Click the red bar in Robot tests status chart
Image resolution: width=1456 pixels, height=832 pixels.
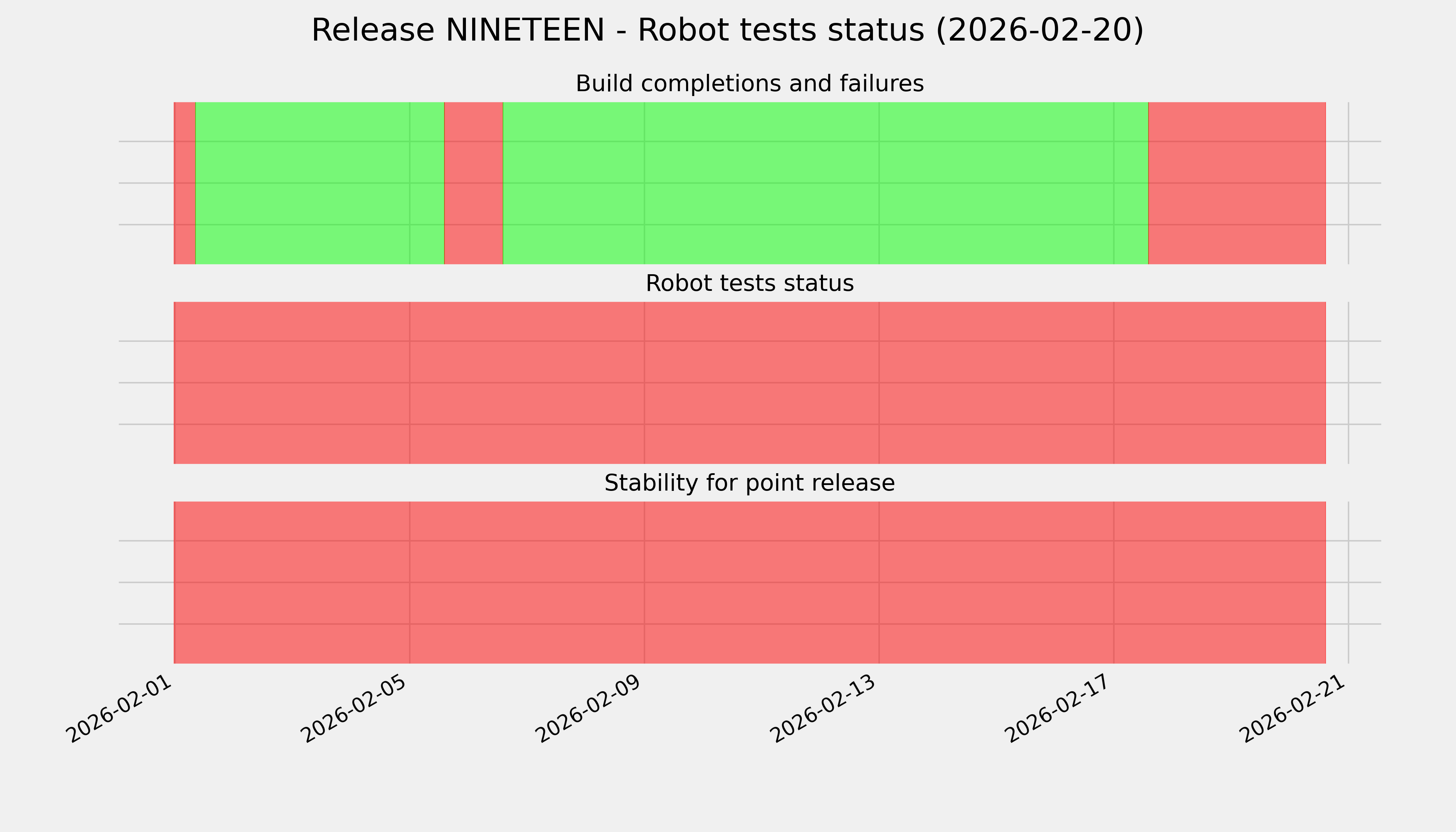click(x=749, y=383)
